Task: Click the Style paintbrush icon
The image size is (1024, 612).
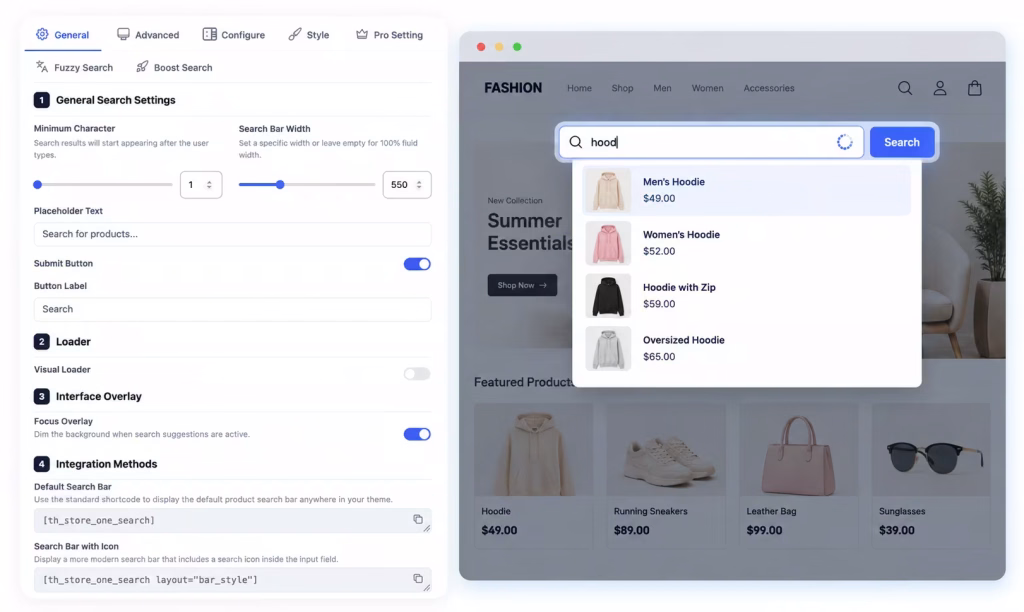Action: pos(295,34)
